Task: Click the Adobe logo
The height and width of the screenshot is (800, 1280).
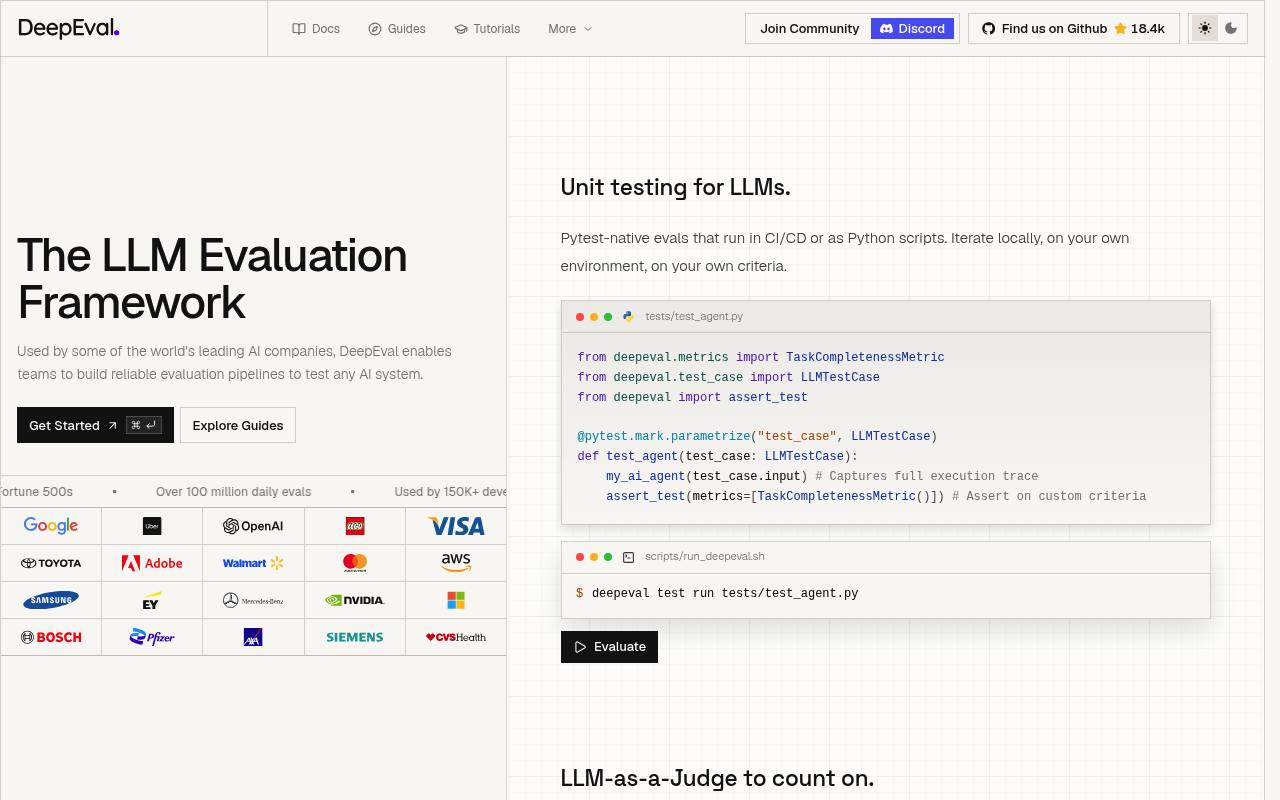Action: click(152, 563)
